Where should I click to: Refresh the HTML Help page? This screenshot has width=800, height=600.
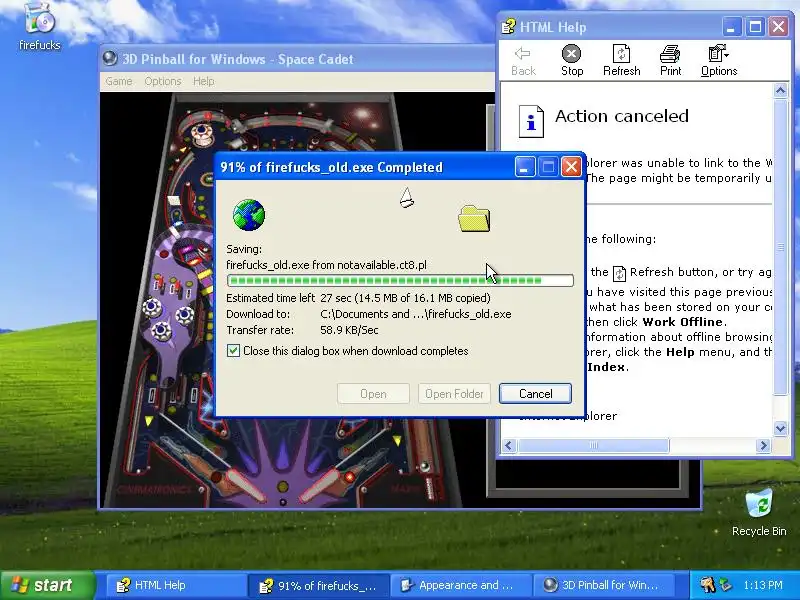click(621, 61)
